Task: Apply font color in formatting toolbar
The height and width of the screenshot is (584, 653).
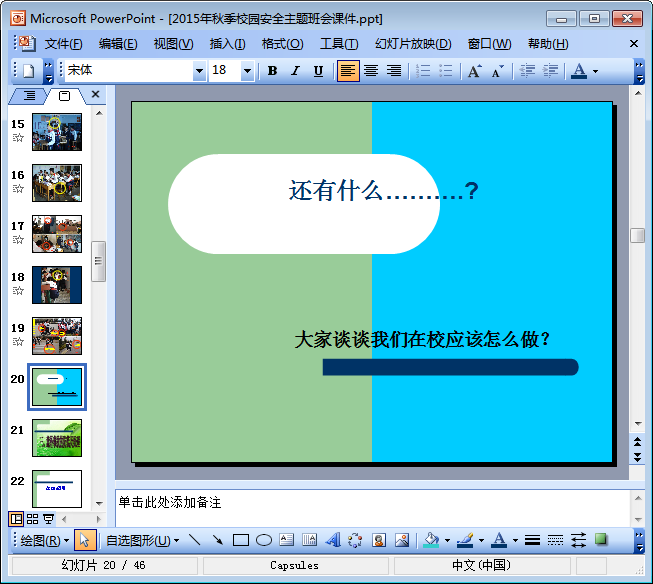Action: coord(579,71)
